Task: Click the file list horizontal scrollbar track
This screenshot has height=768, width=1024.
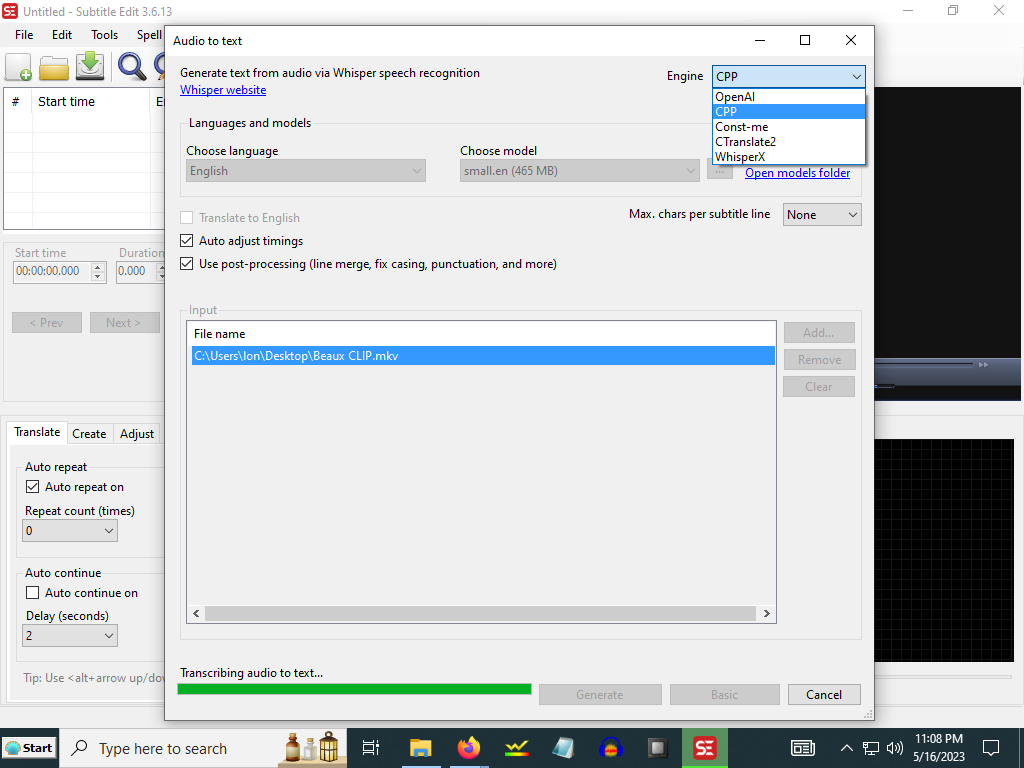Action: click(x=481, y=613)
